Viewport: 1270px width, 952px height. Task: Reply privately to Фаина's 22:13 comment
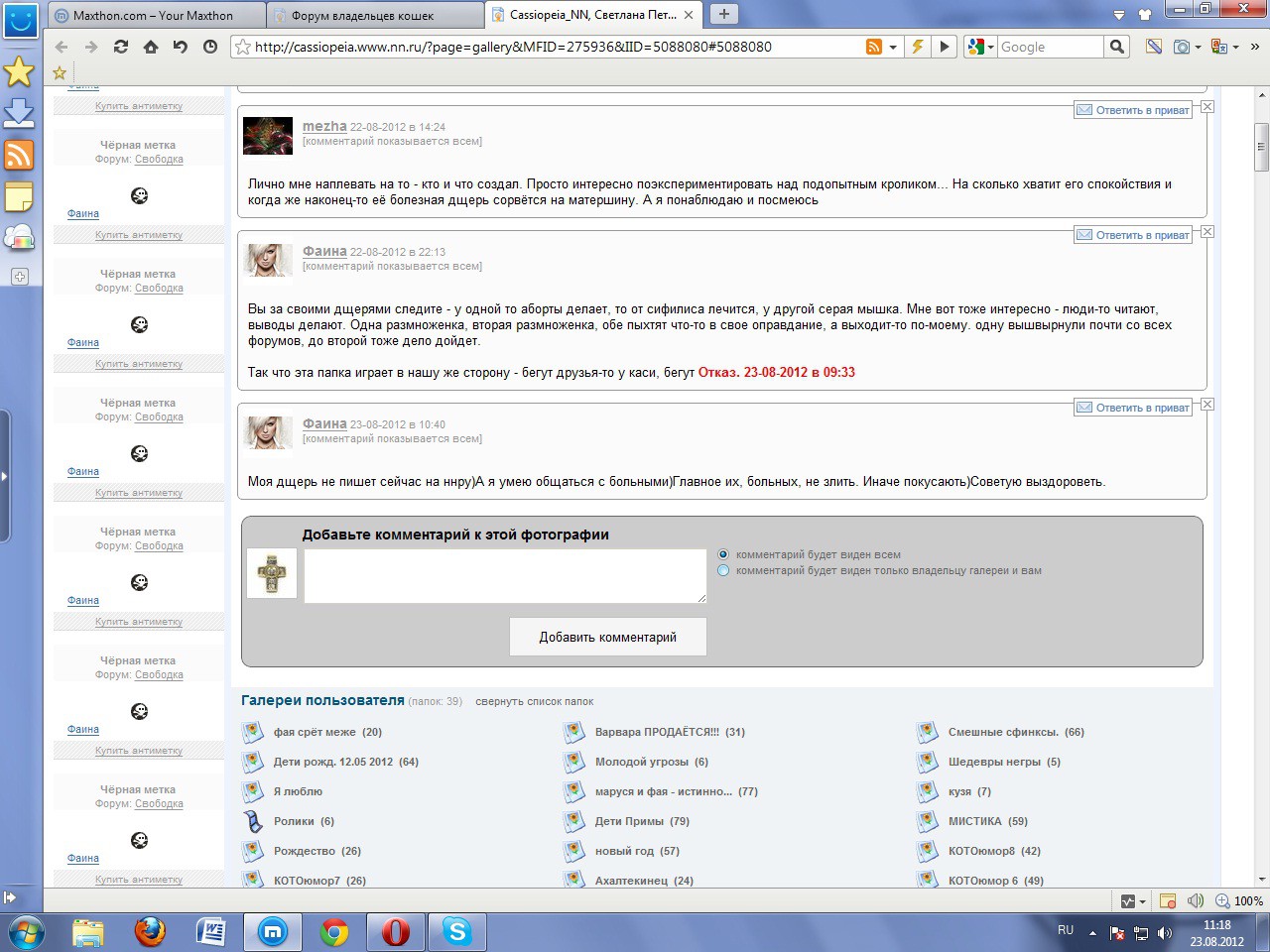1134,235
